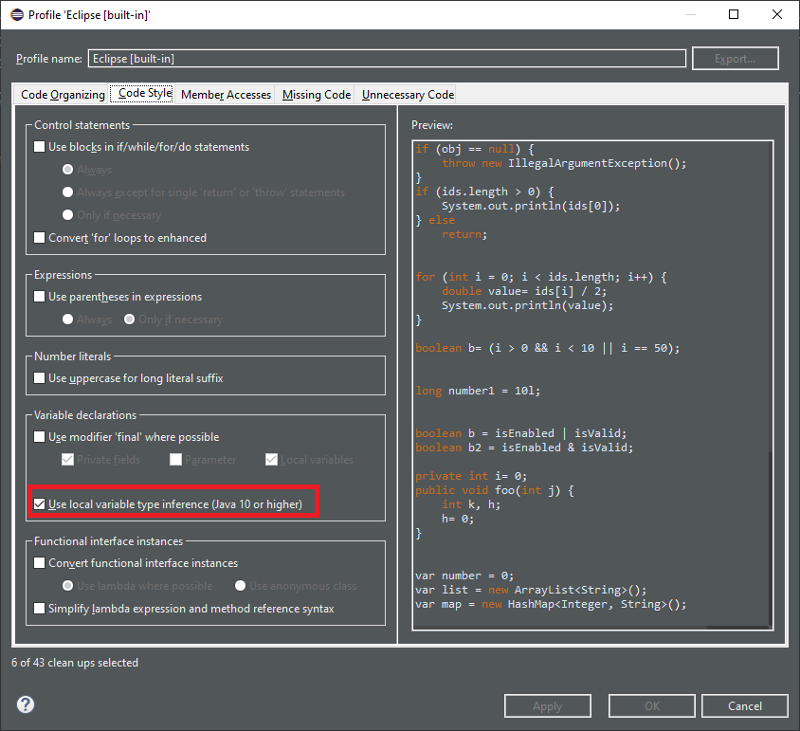
Task: Select 'Always' radio under Expressions
Action: 67,319
